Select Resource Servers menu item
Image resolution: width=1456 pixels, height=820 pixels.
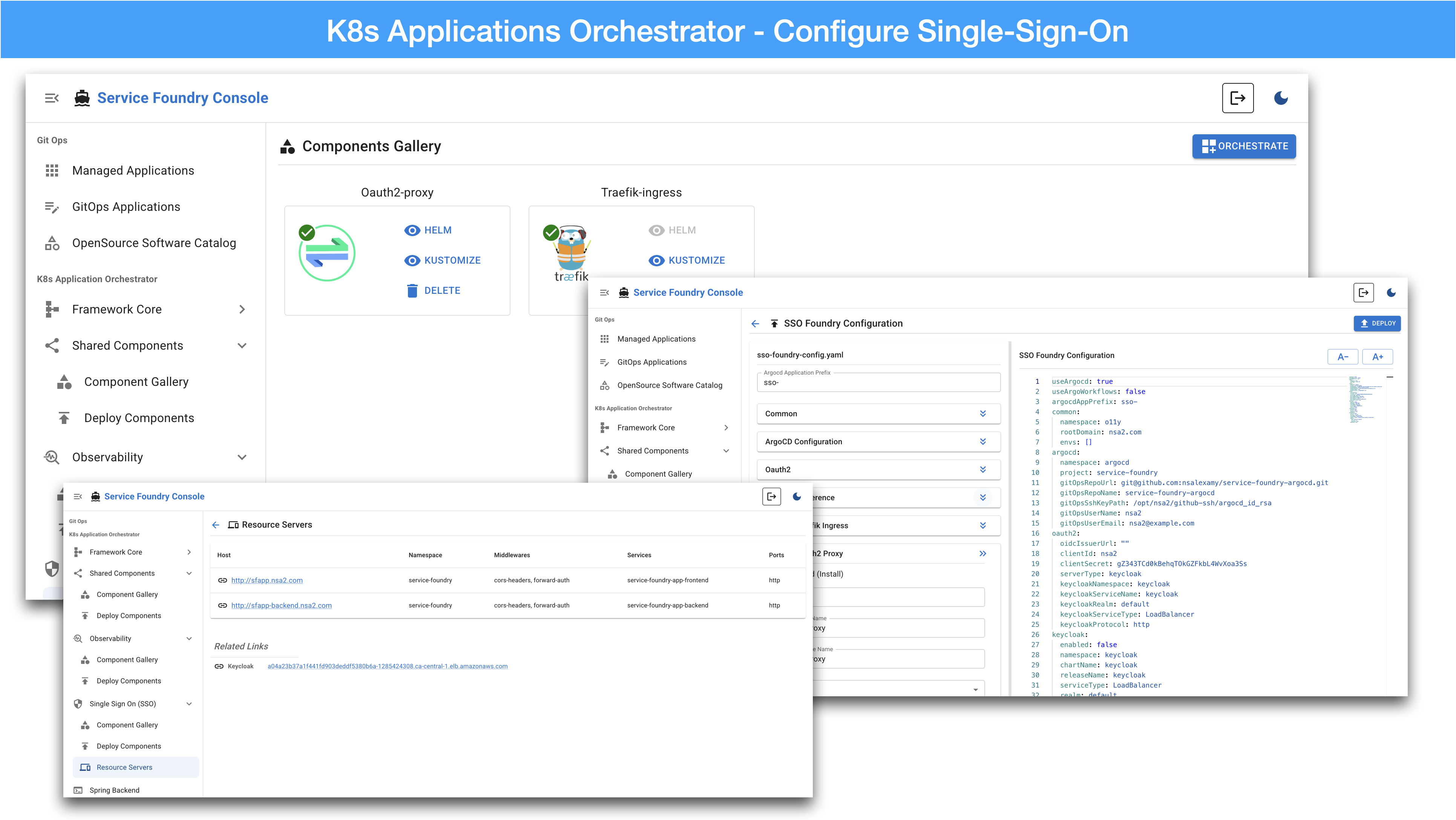pos(136,768)
